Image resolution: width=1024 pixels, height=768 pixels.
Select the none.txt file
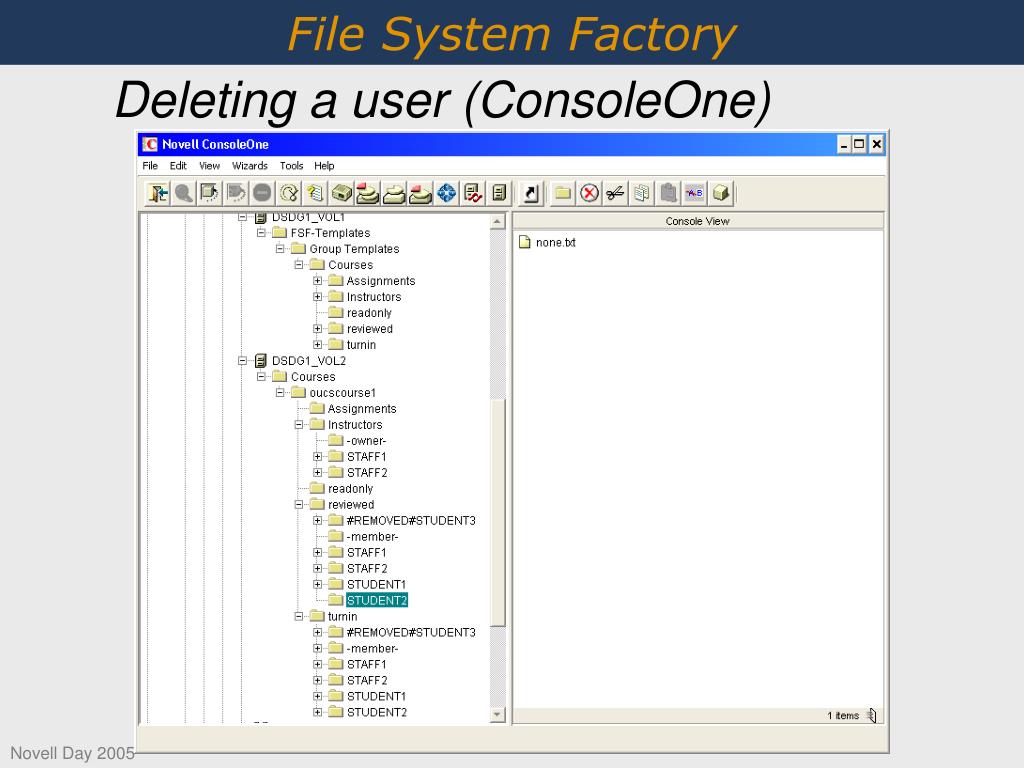click(547, 242)
